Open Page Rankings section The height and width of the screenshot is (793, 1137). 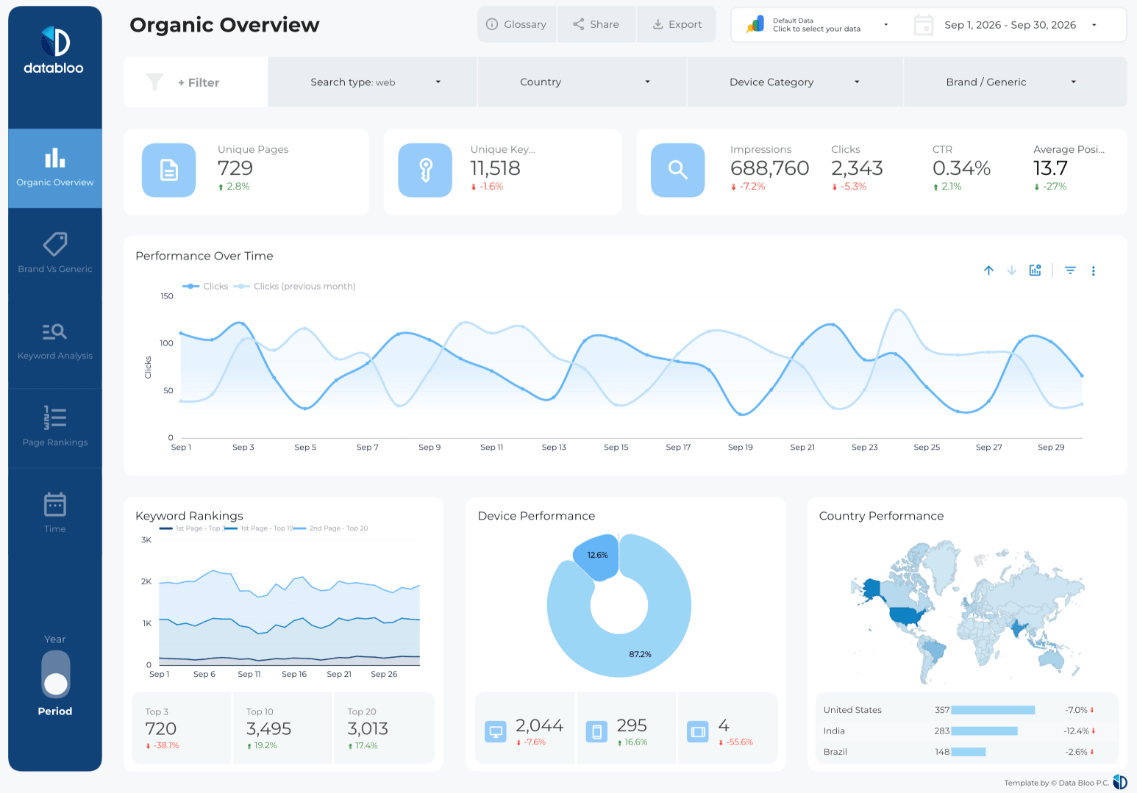point(55,426)
